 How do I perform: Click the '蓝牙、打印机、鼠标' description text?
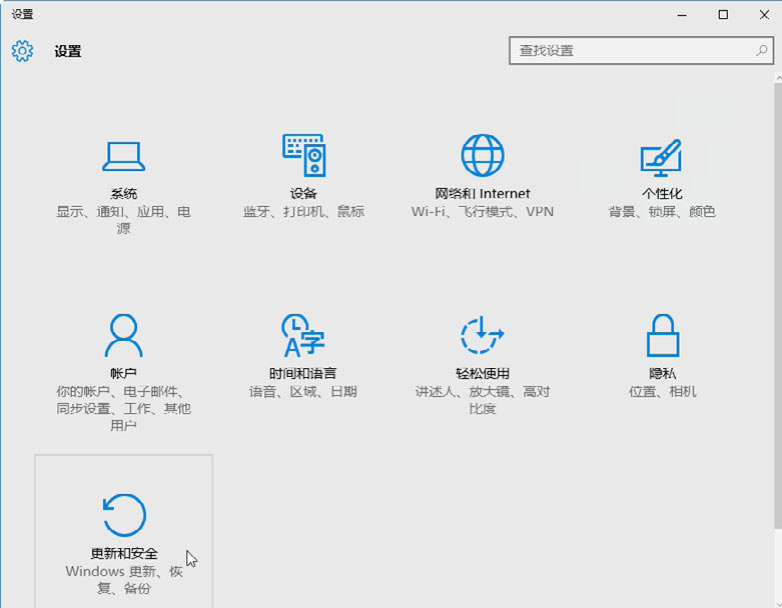[304, 212]
